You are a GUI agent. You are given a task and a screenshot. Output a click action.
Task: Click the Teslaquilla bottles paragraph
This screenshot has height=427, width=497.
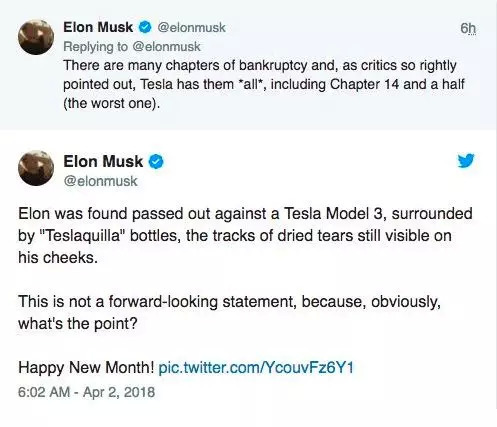[245, 236]
